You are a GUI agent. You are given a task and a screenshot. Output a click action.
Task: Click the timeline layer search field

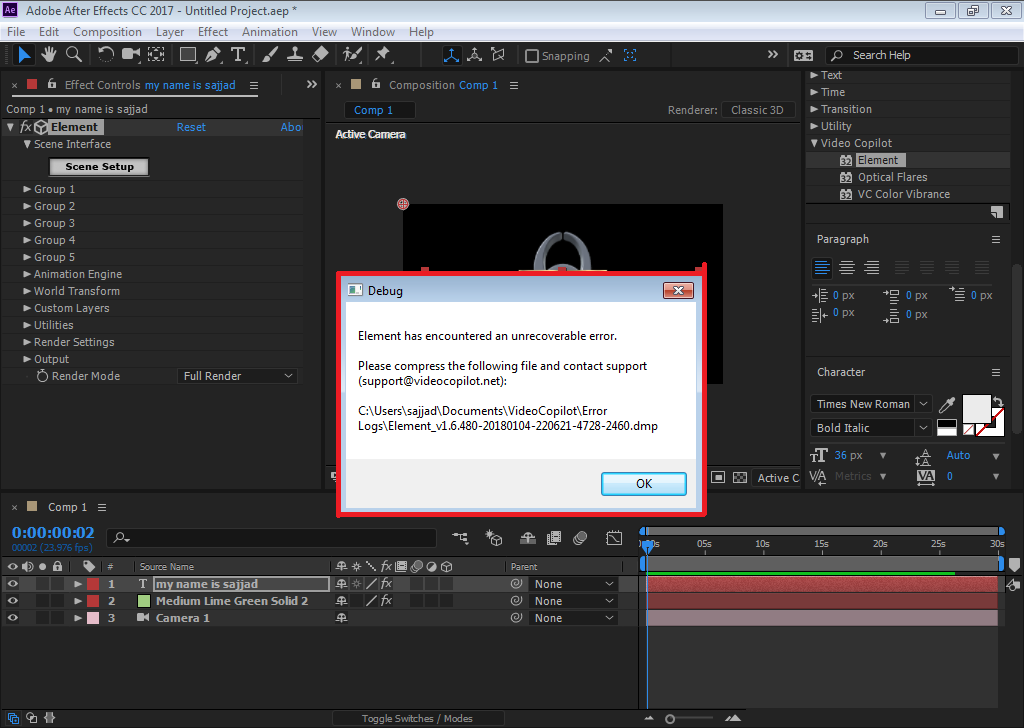(x=272, y=538)
